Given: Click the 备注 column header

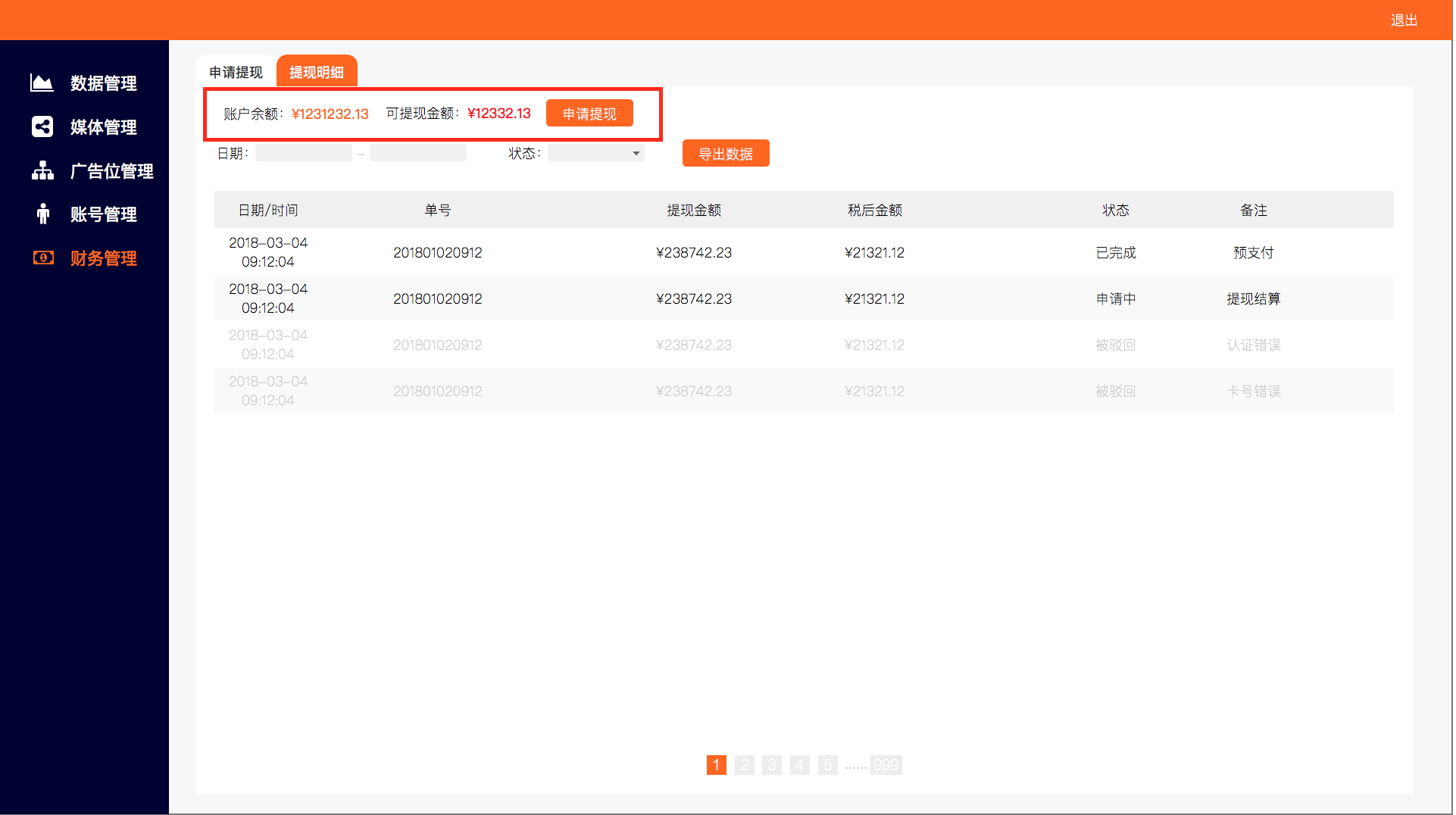Looking at the screenshot, I should point(1254,210).
